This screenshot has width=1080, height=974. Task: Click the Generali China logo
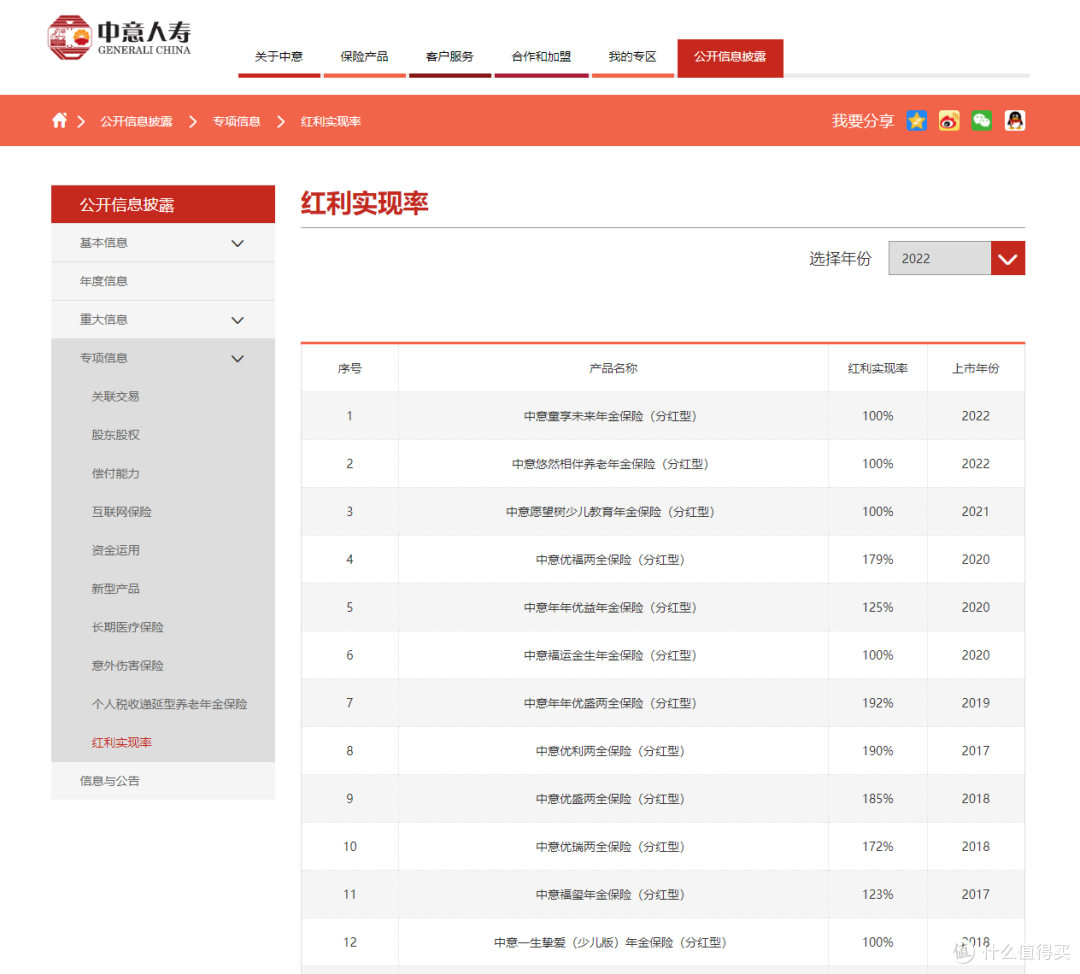[x=119, y=38]
